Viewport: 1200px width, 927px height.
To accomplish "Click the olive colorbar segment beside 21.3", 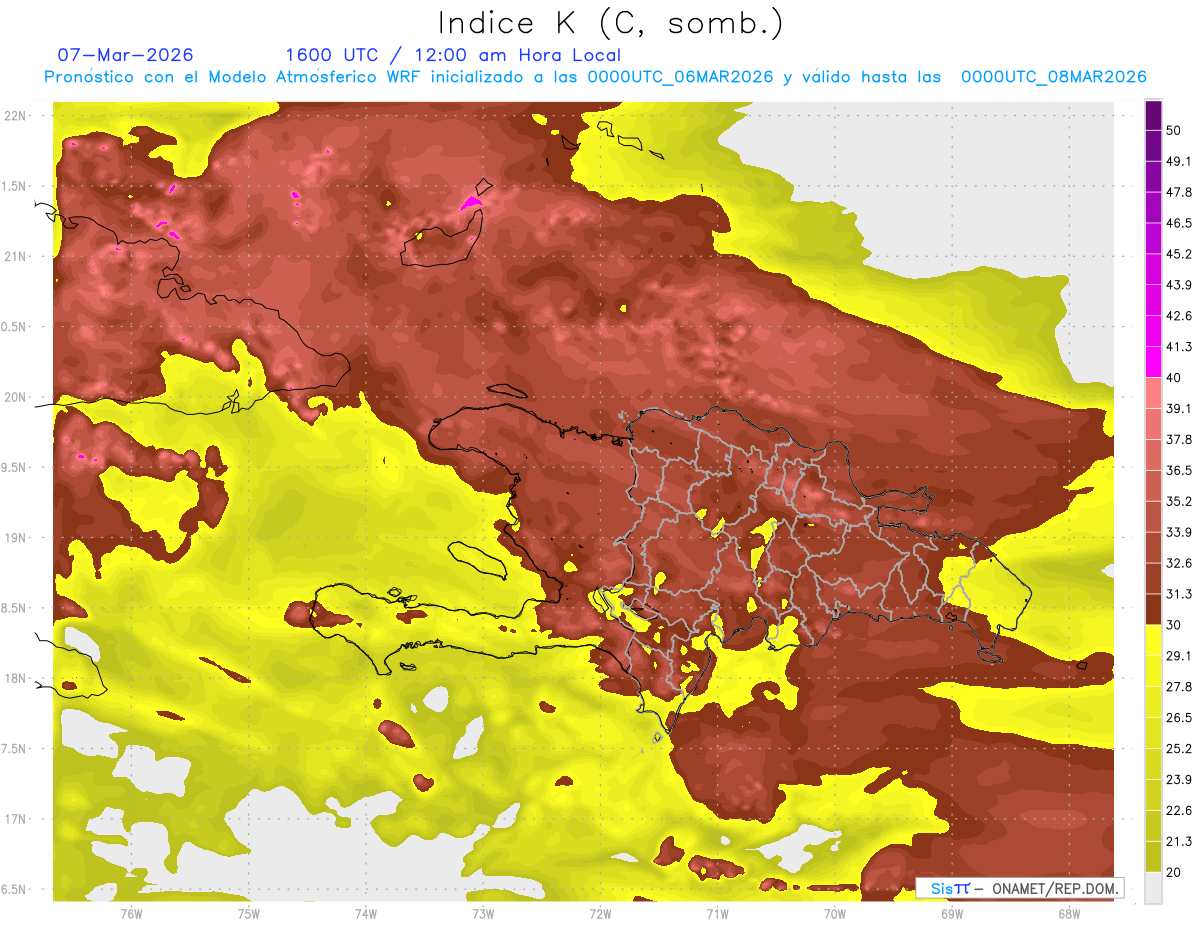I will [x=1153, y=855].
